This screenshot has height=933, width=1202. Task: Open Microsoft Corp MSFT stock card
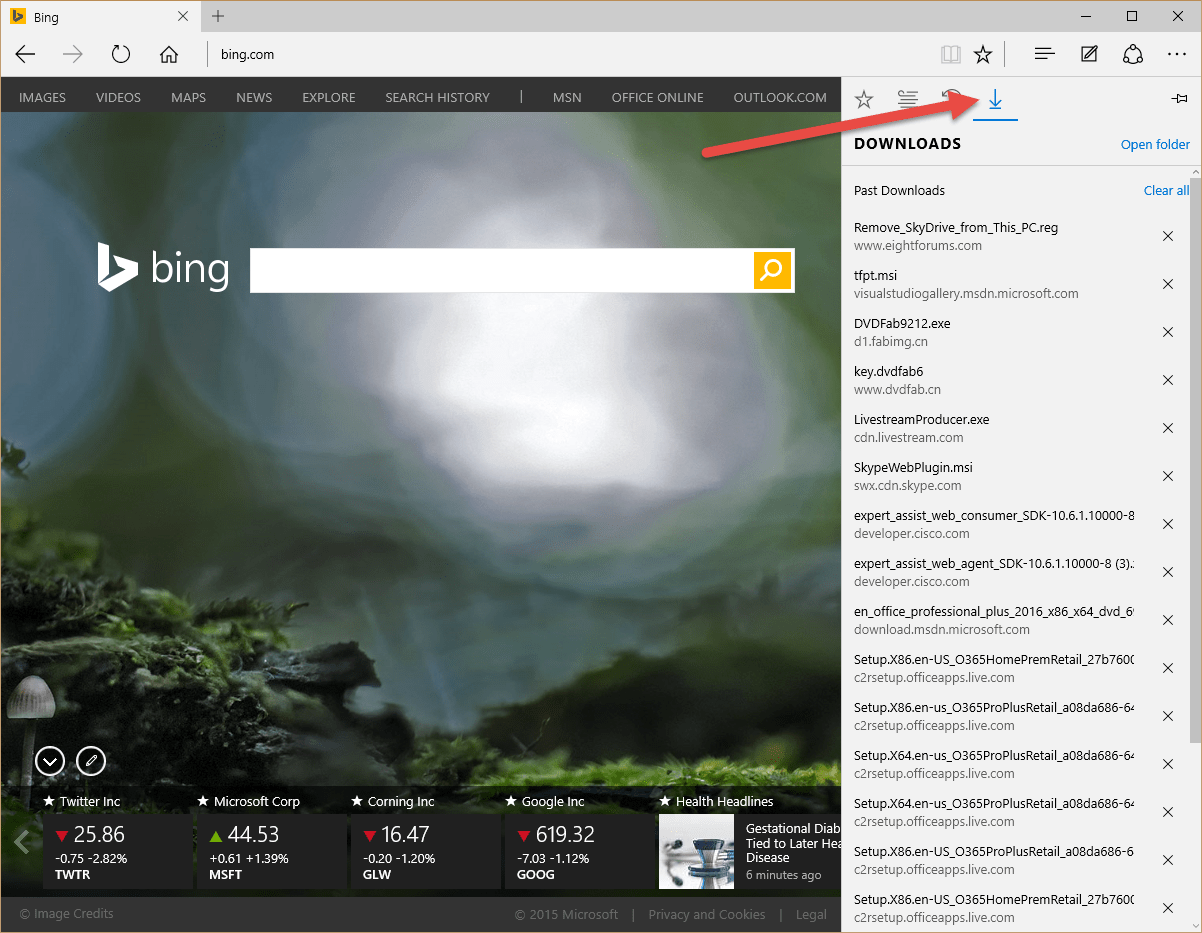point(271,851)
